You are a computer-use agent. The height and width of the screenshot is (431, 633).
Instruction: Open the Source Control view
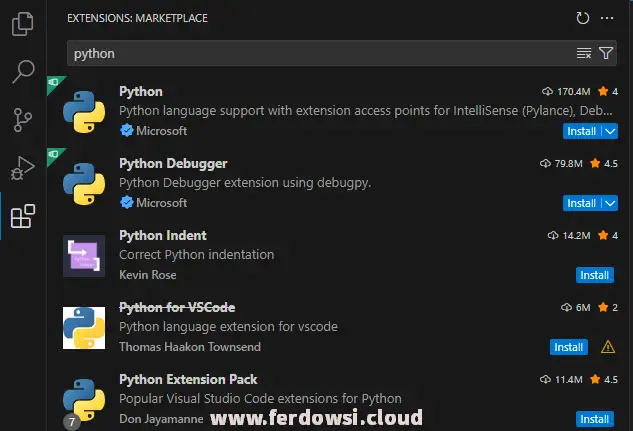(23, 120)
